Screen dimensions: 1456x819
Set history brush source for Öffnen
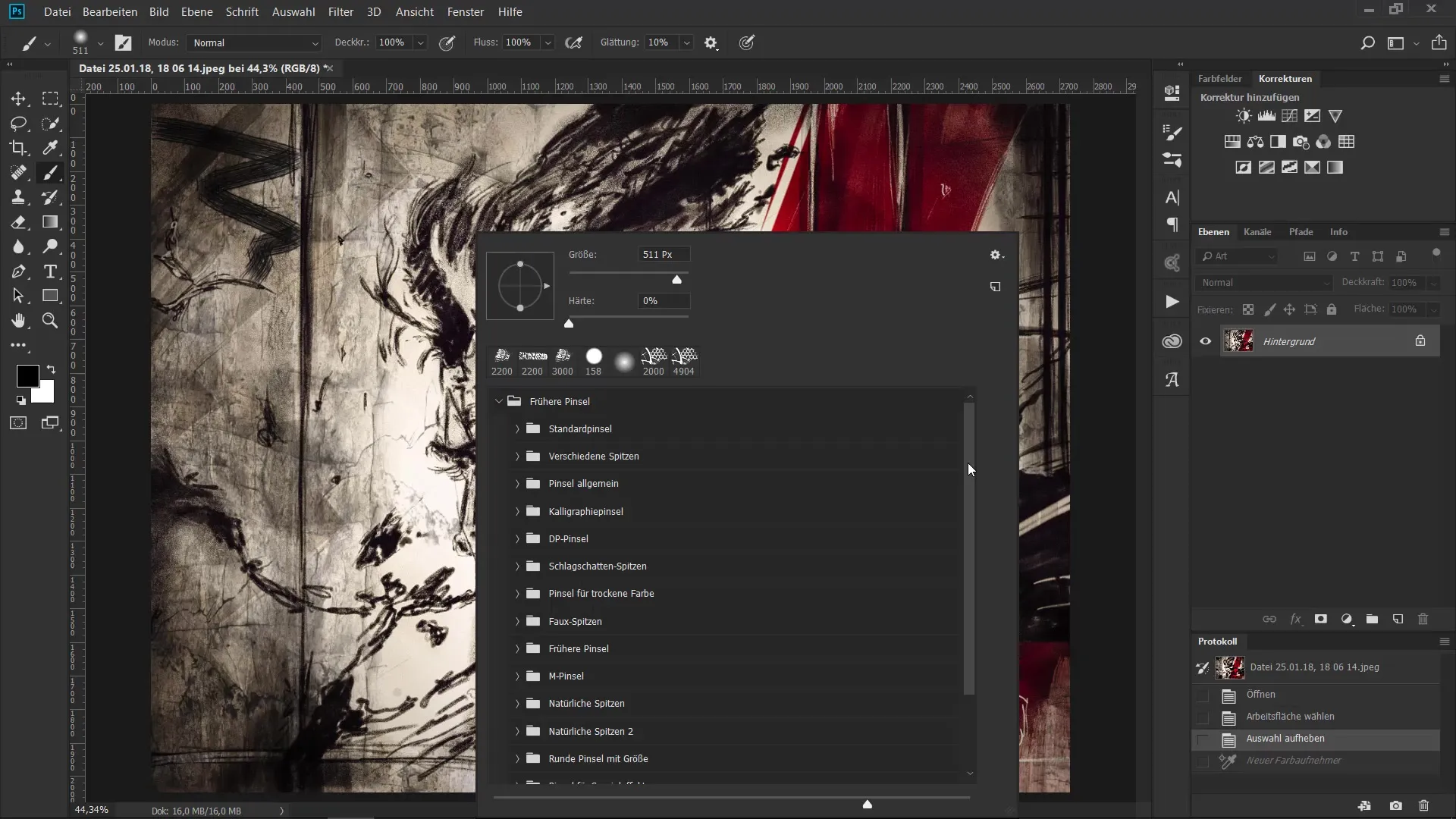click(1203, 695)
